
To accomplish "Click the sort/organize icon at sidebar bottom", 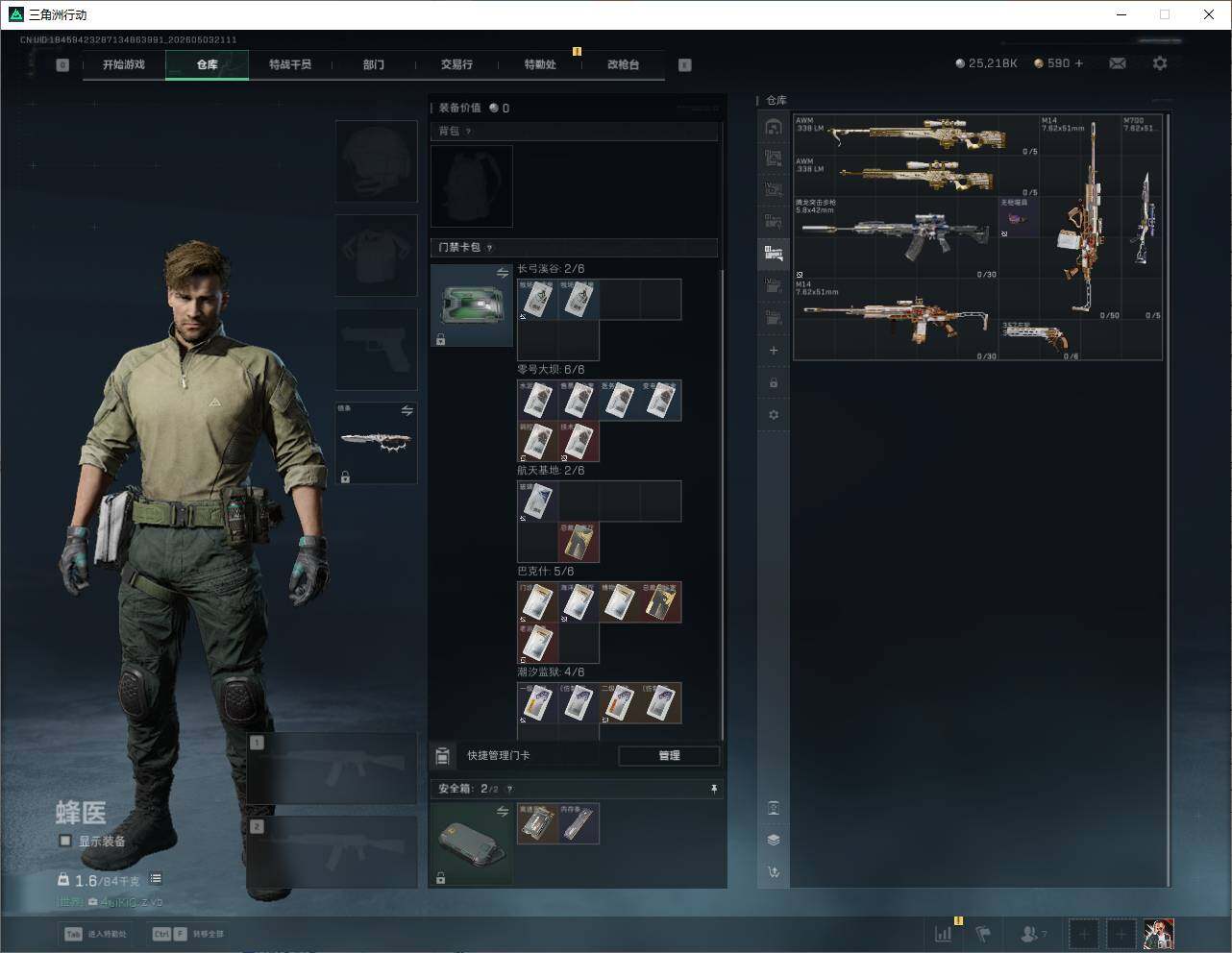I will pos(774,872).
